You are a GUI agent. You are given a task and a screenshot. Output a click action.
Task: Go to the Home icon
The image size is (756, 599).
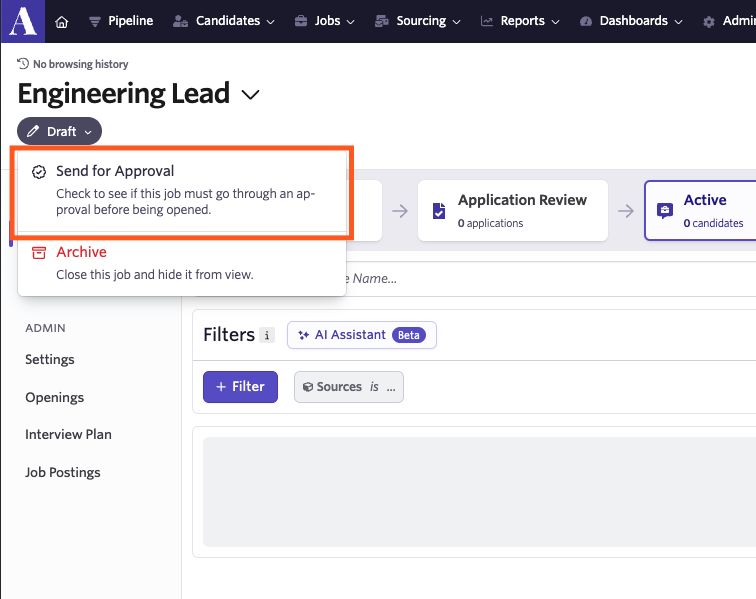[62, 22]
